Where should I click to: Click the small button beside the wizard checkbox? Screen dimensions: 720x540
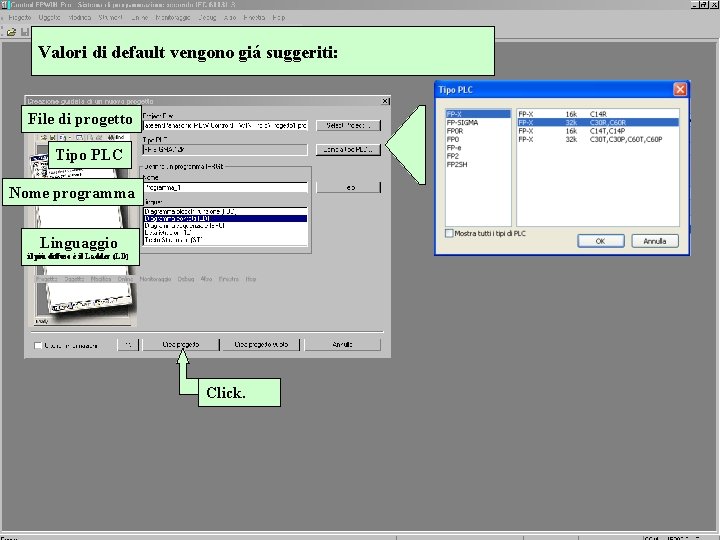point(128,344)
